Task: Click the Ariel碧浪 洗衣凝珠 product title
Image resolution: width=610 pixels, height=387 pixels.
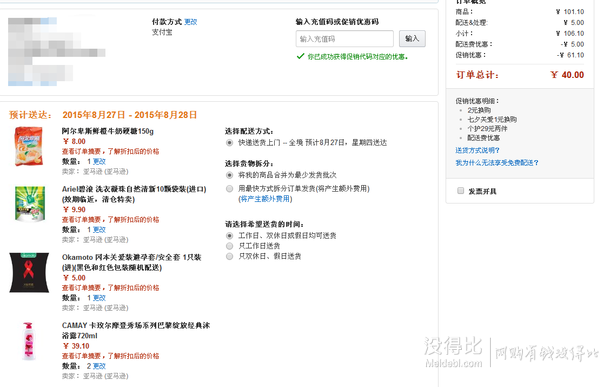Action: [134, 194]
